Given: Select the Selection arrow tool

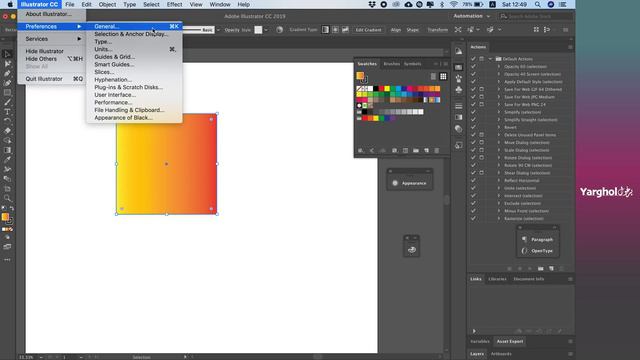Looking at the screenshot, I should coord(7,54).
